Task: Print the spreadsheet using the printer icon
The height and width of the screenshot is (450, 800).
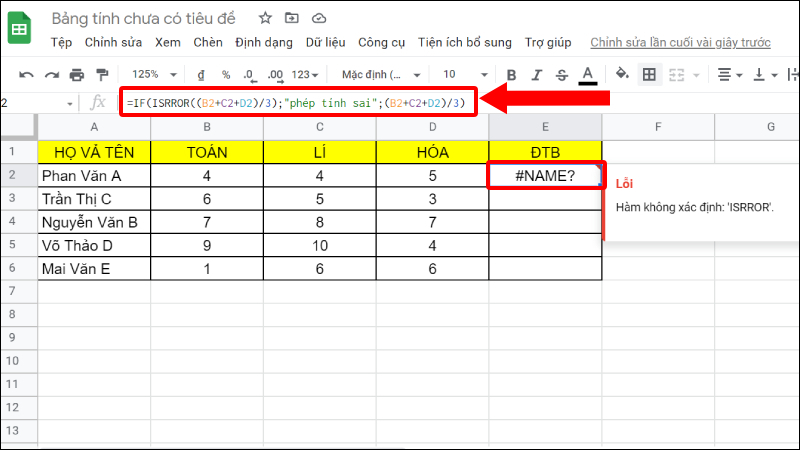Action: click(77, 75)
